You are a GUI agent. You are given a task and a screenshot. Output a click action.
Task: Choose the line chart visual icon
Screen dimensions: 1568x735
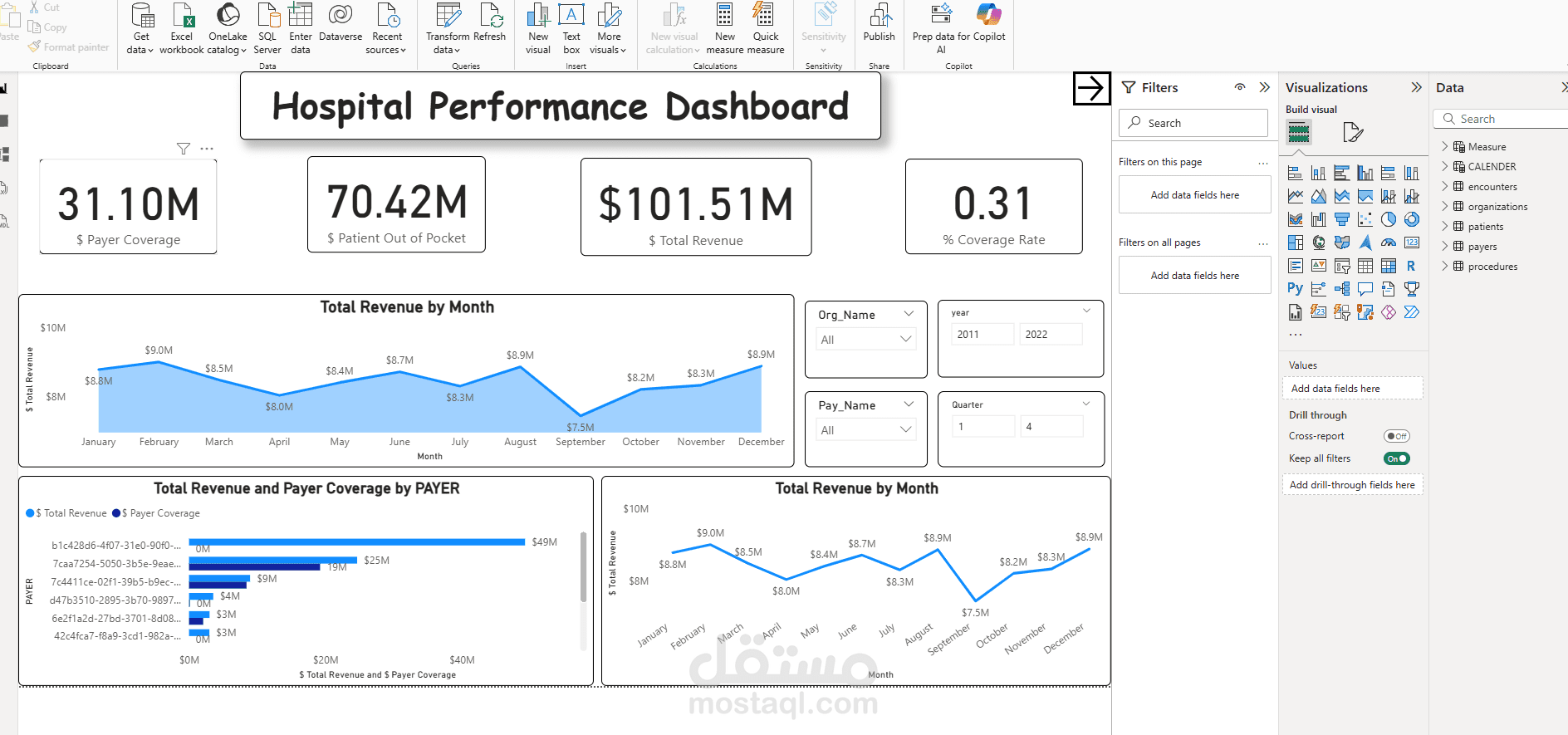click(1295, 196)
